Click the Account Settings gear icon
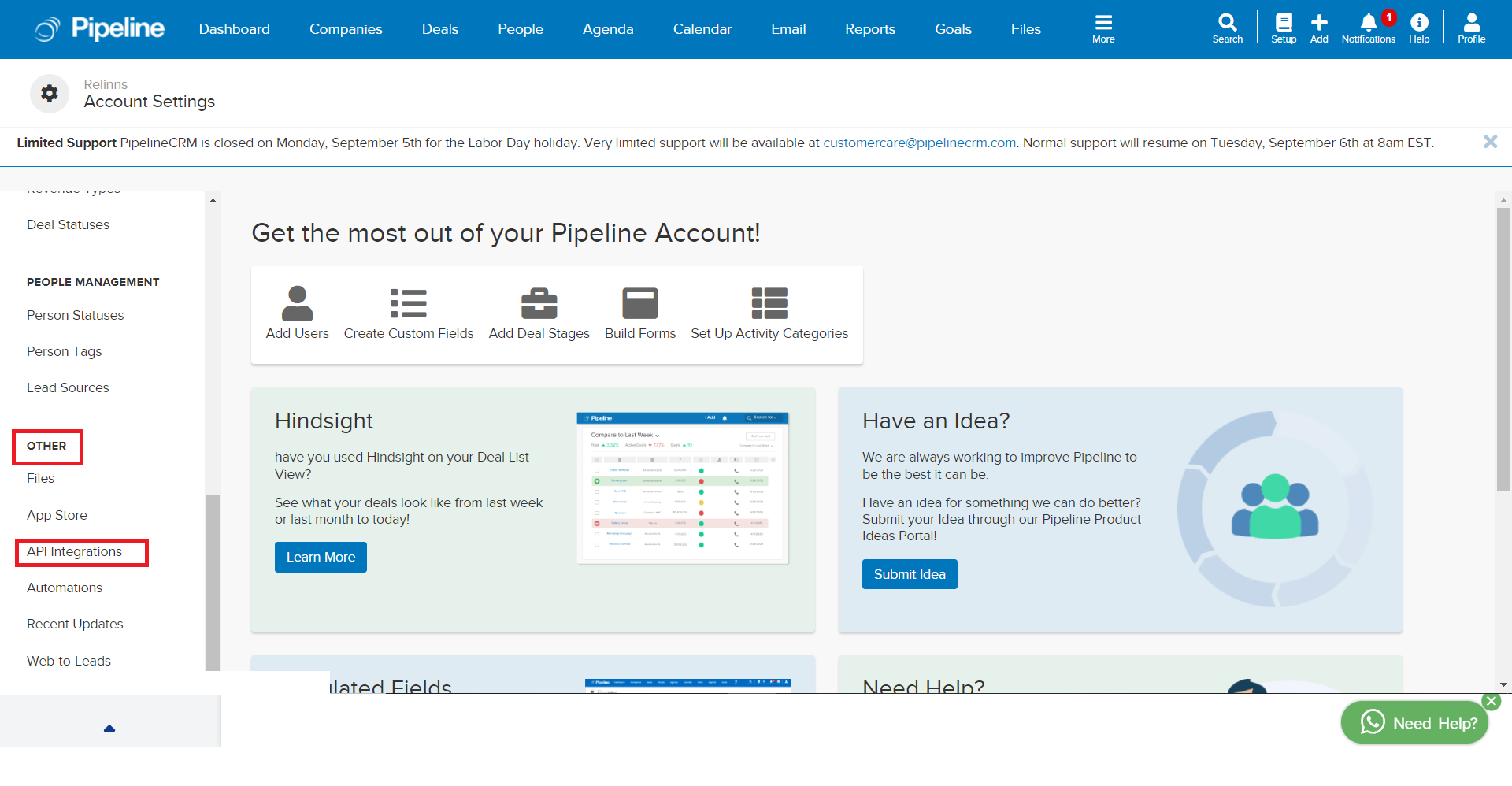Screen dimensions: 1512x786 [50, 94]
